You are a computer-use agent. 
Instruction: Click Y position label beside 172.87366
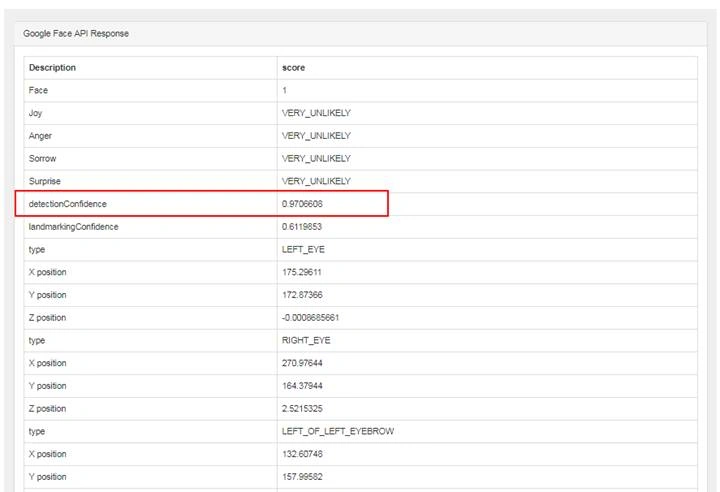(47, 295)
